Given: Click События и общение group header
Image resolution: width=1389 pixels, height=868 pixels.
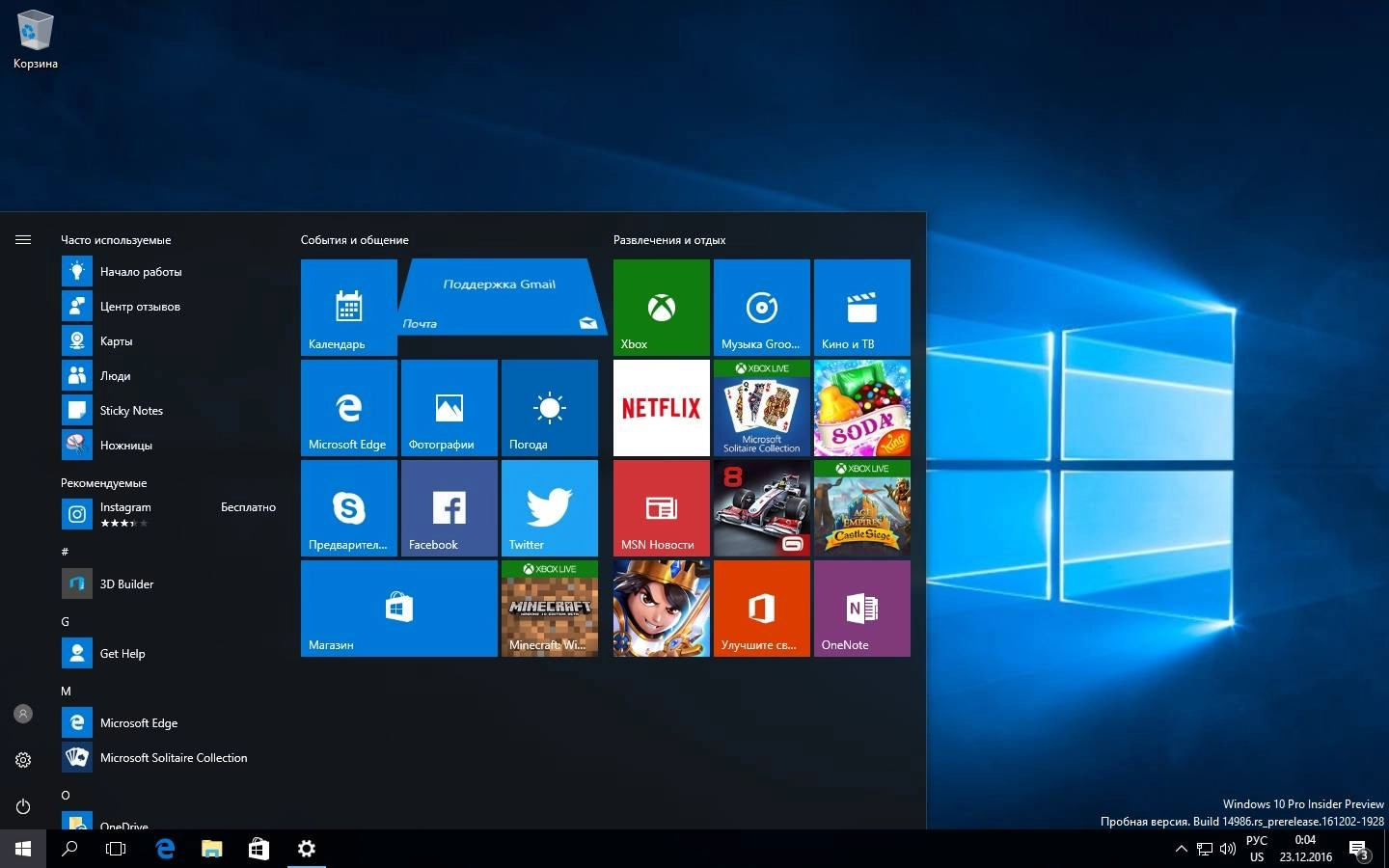Looking at the screenshot, I should pos(355,240).
